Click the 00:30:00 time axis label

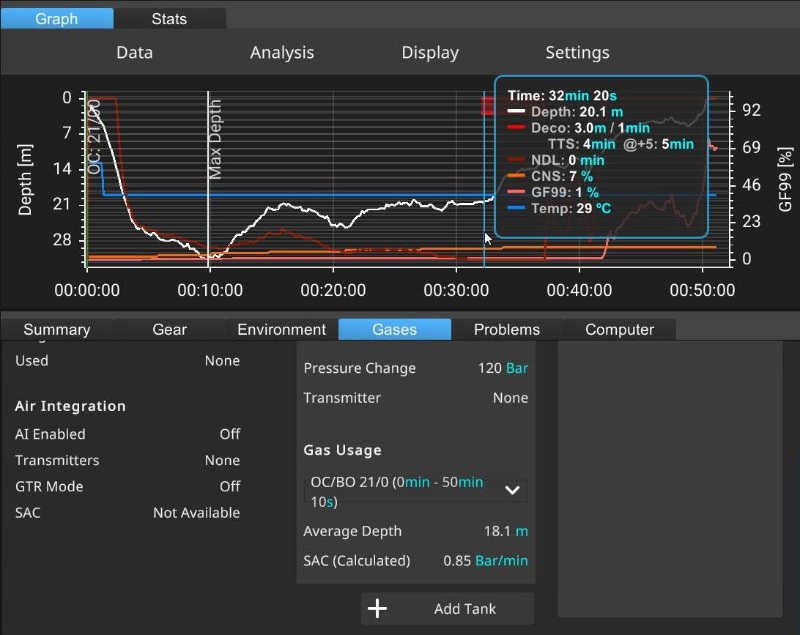point(456,290)
